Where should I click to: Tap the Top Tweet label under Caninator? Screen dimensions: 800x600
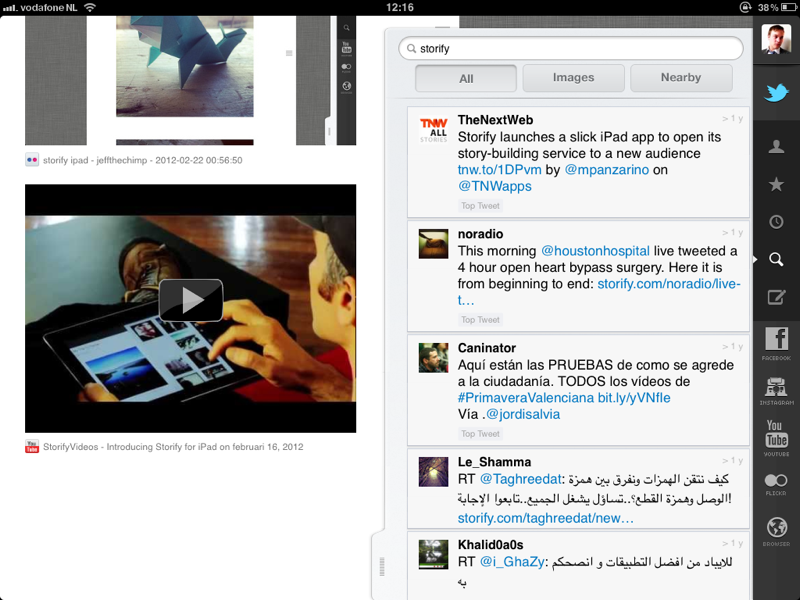coord(480,434)
